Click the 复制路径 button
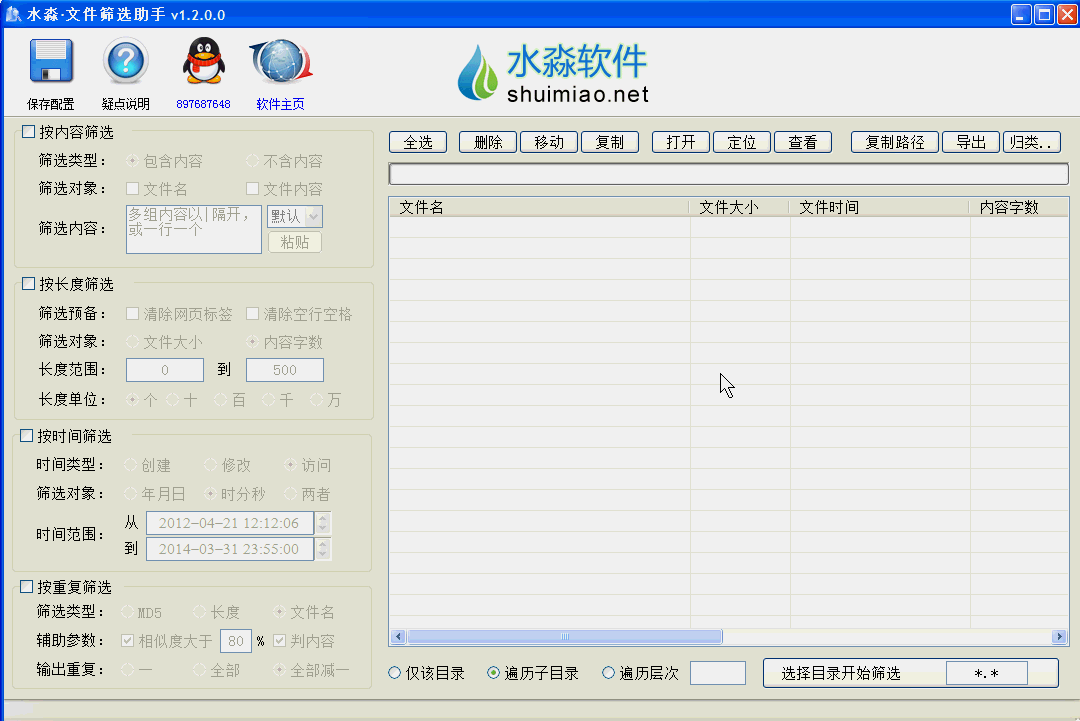This screenshot has width=1080, height=721. [x=895, y=142]
